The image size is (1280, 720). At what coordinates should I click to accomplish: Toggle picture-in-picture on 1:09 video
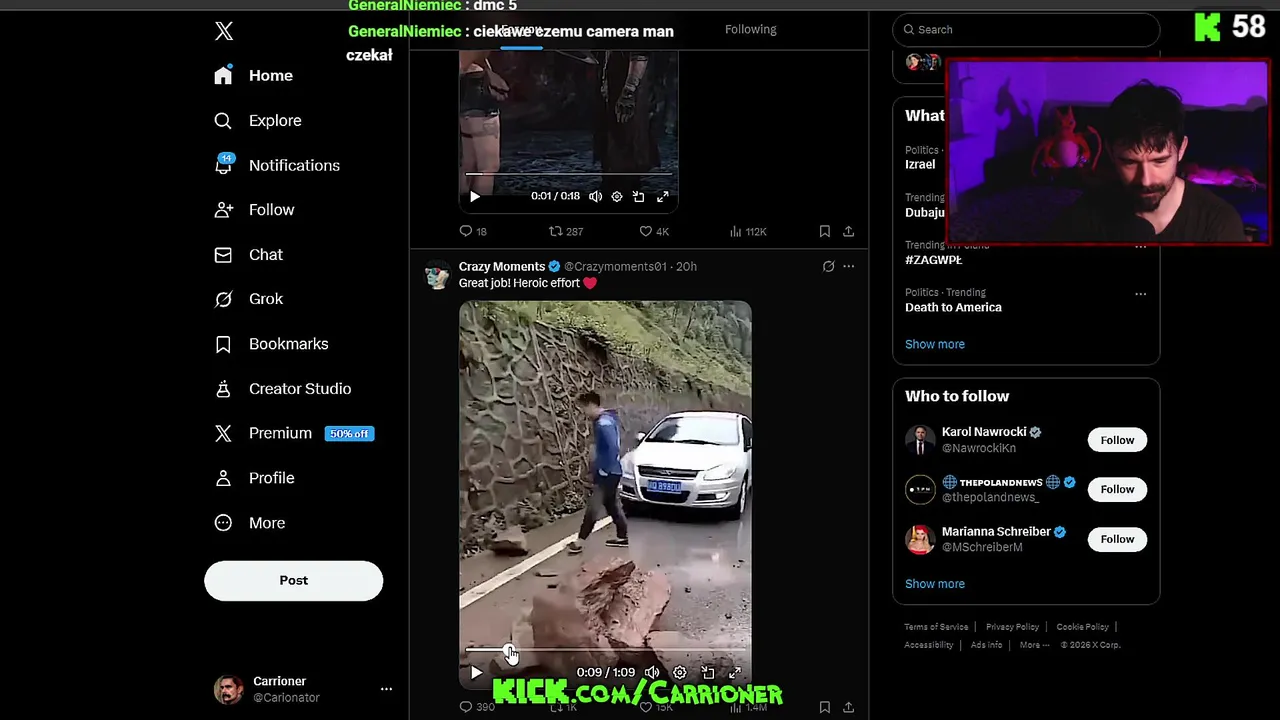coord(708,673)
